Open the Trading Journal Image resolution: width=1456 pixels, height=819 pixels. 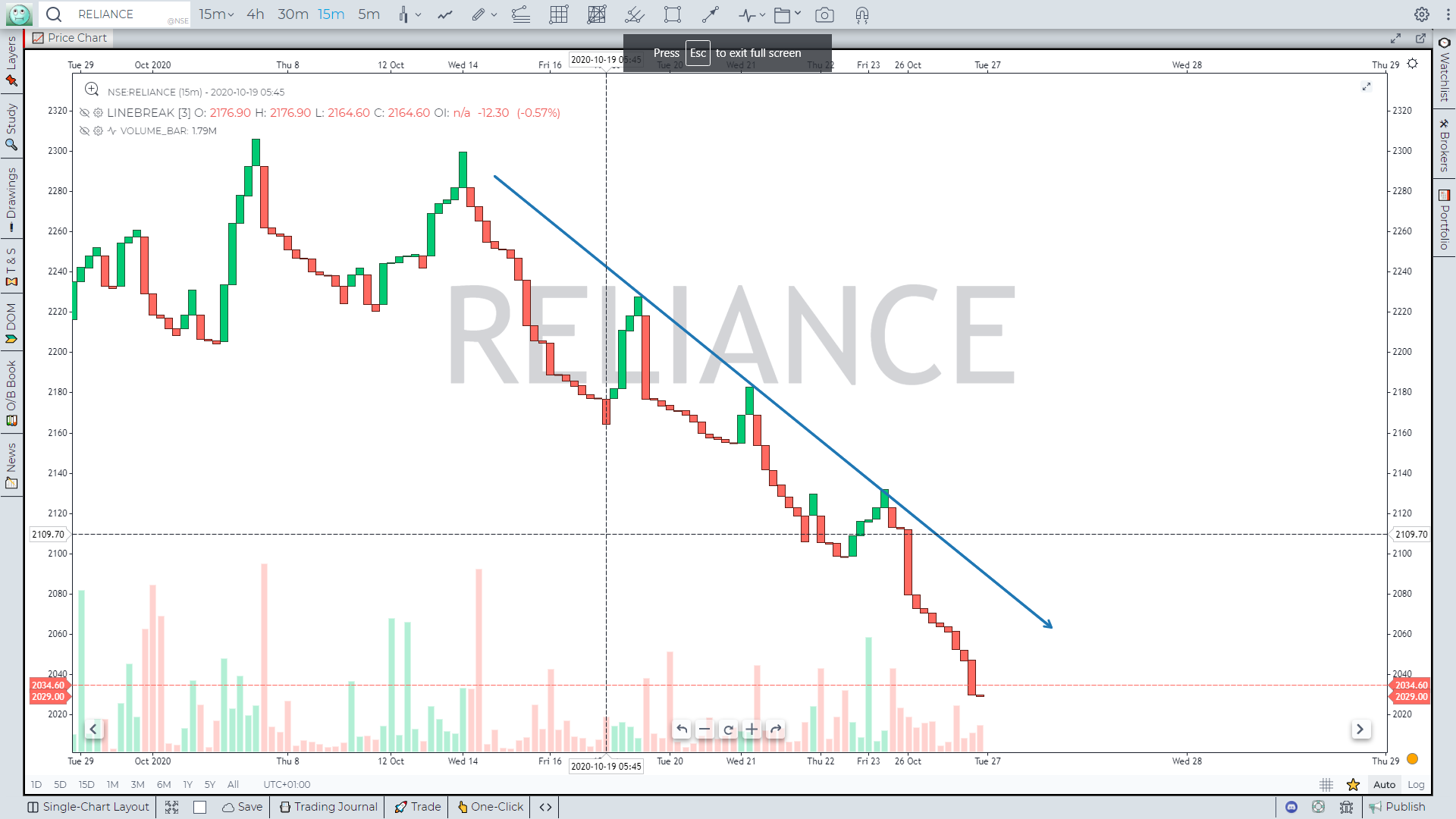click(x=328, y=807)
